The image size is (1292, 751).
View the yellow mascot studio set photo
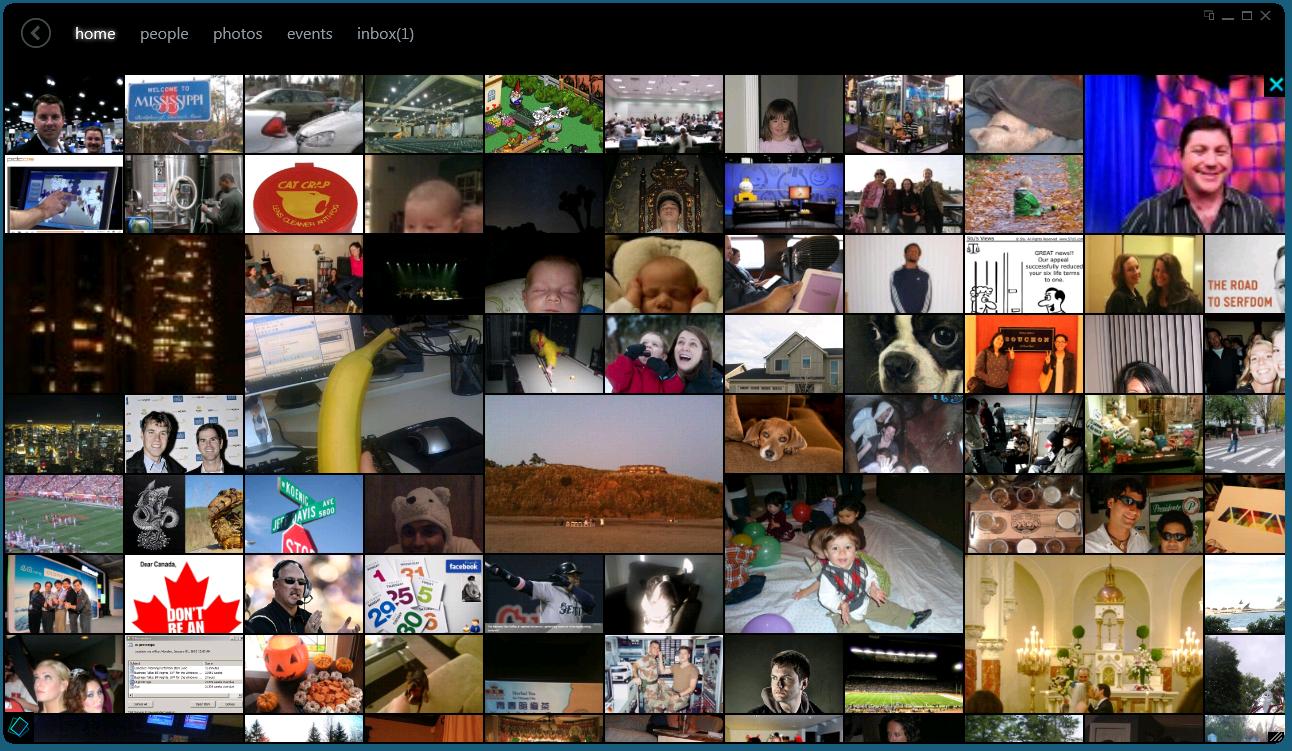[784, 194]
